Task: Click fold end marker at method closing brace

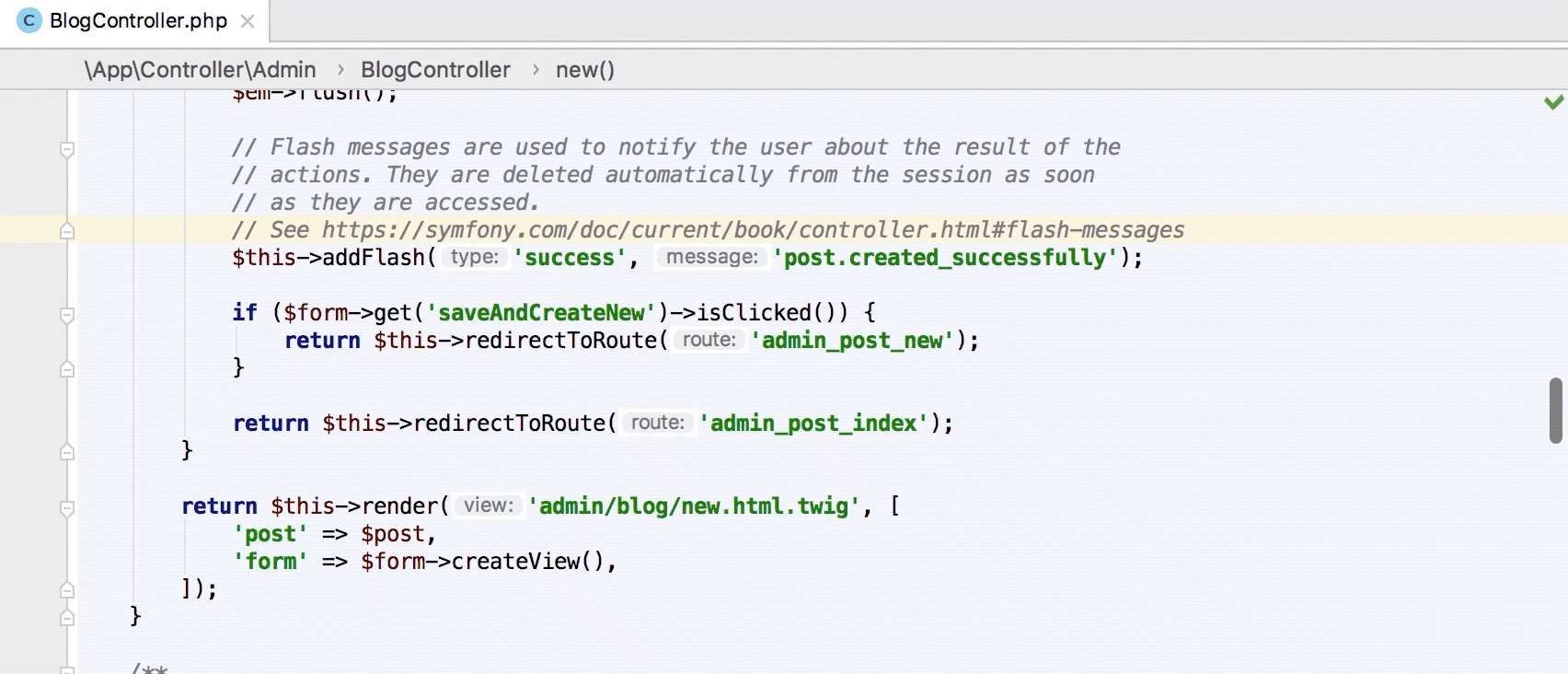Action: (x=67, y=617)
